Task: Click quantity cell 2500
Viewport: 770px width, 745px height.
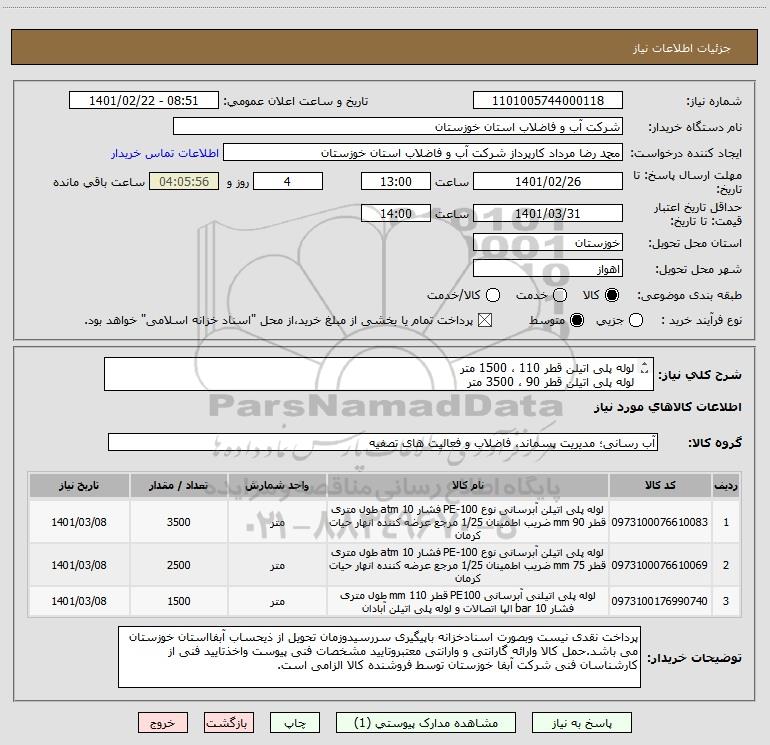Action: click(x=178, y=565)
